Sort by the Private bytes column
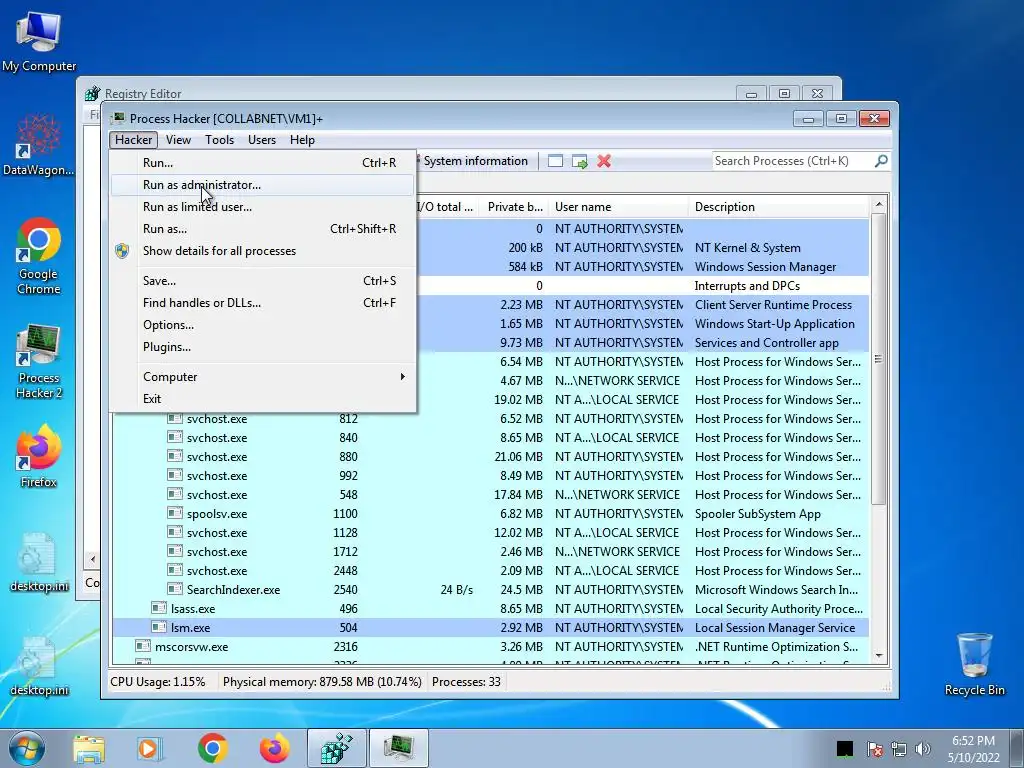Viewport: 1024px width, 768px height. pyautogui.click(x=515, y=207)
